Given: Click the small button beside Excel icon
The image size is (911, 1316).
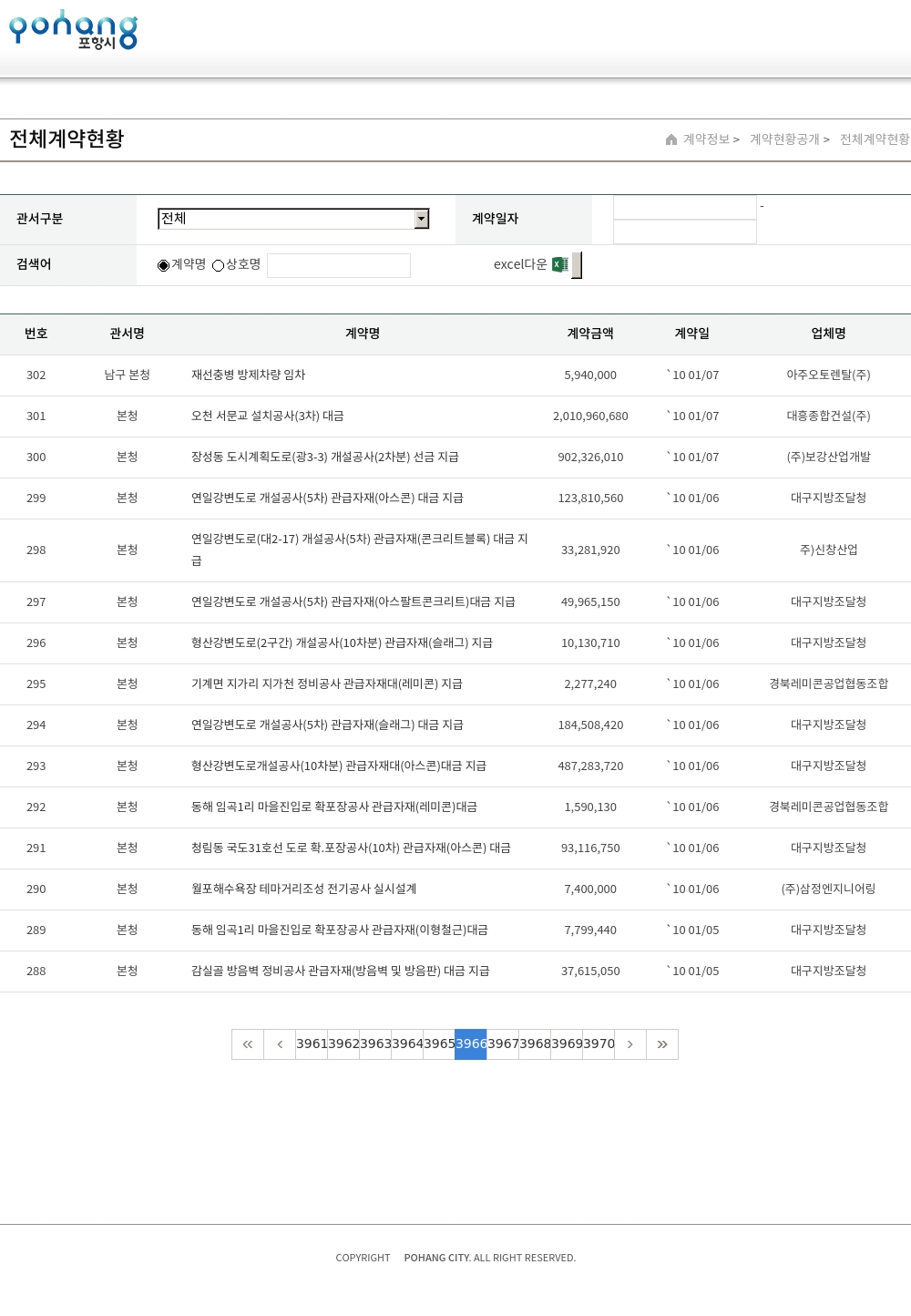Looking at the screenshot, I should [577, 265].
